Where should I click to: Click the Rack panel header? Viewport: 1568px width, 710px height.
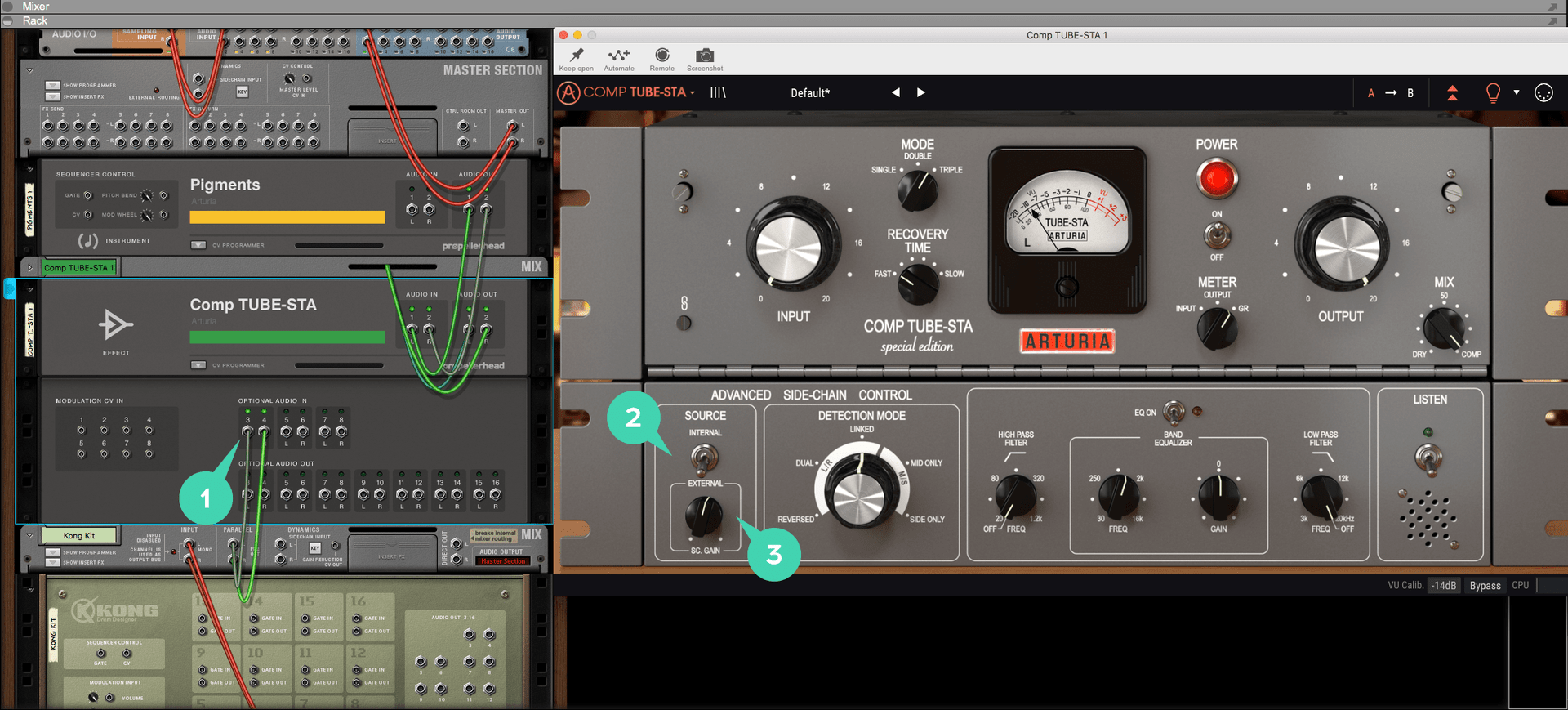pyautogui.click(x=784, y=20)
